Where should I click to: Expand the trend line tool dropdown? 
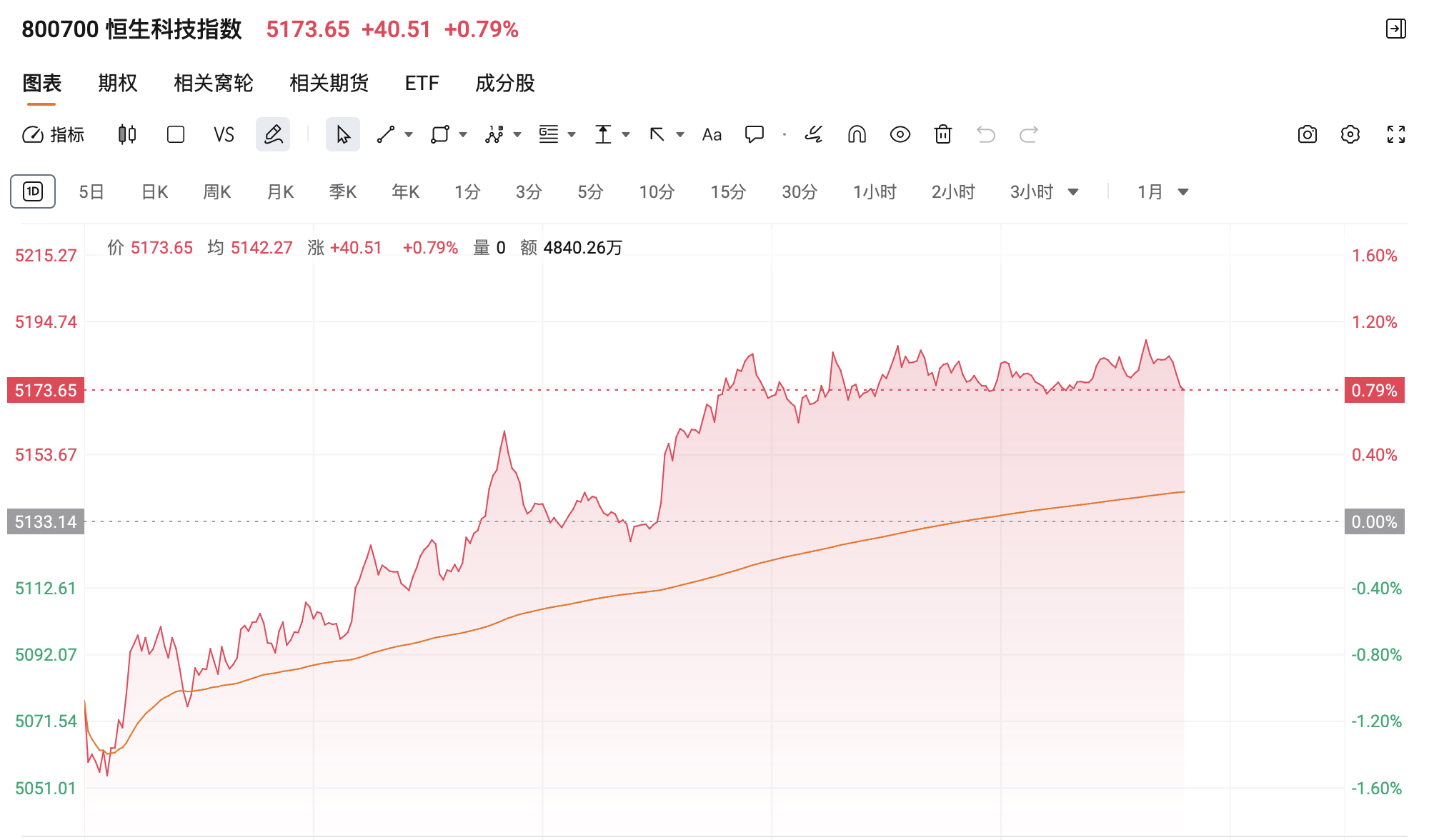409,134
